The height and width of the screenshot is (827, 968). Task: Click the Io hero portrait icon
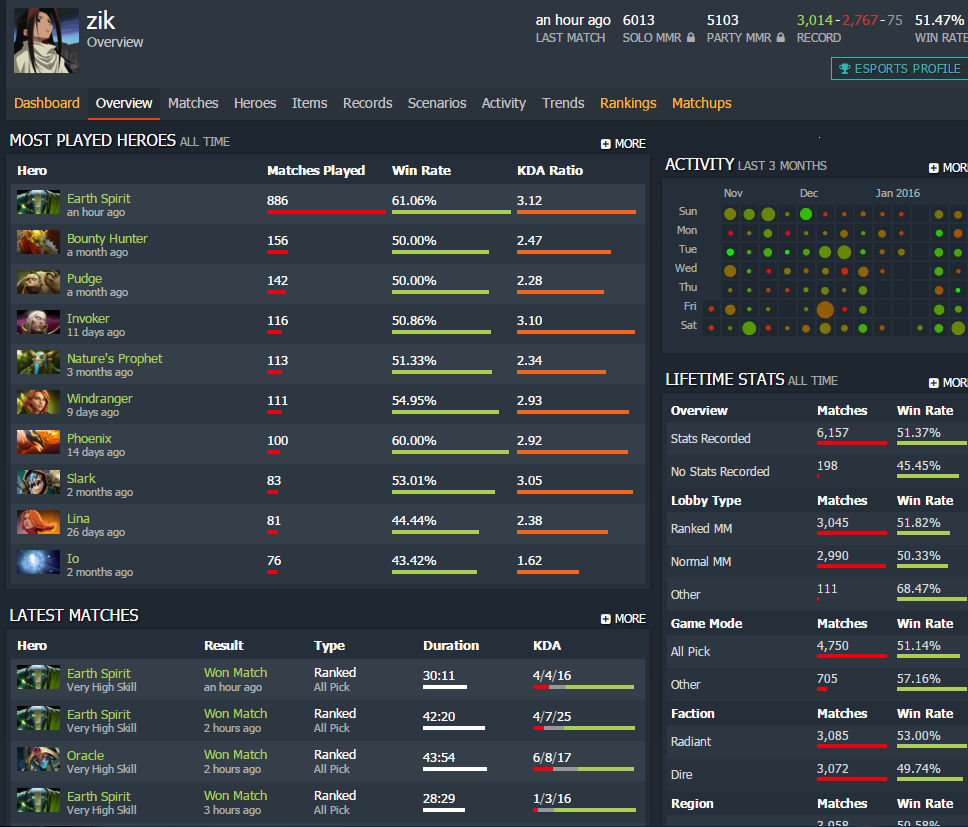coord(38,562)
